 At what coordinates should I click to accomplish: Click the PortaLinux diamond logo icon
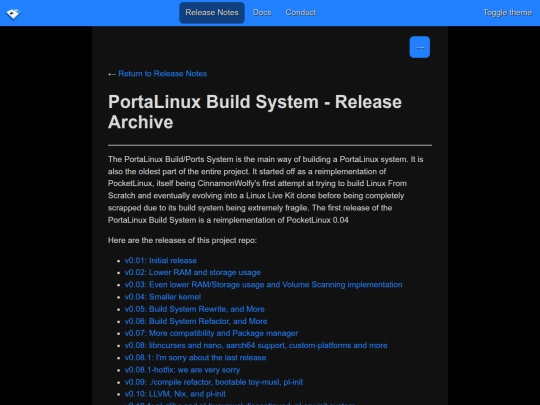[x=13, y=14]
